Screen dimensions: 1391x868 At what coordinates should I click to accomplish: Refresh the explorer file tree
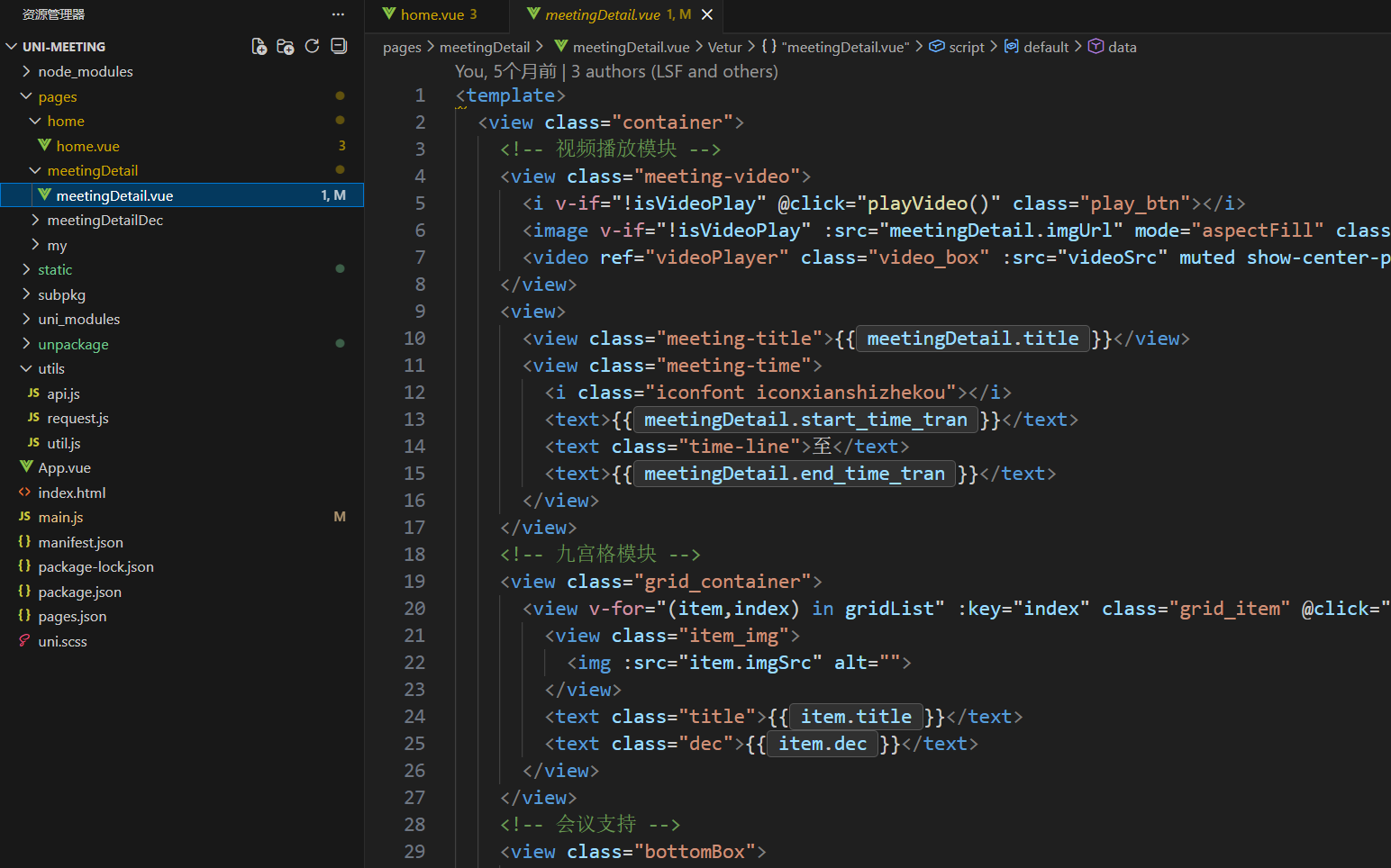313,47
